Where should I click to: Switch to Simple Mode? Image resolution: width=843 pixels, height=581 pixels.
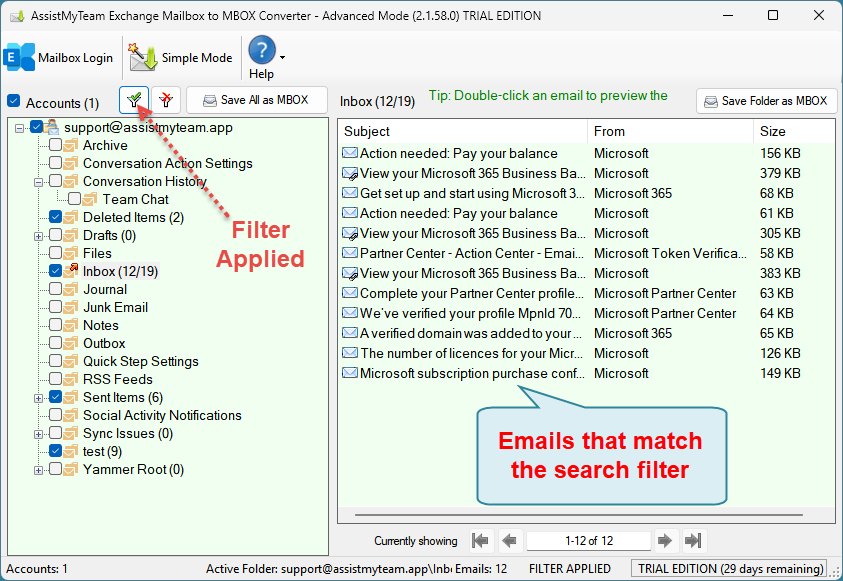click(x=181, y=58)
